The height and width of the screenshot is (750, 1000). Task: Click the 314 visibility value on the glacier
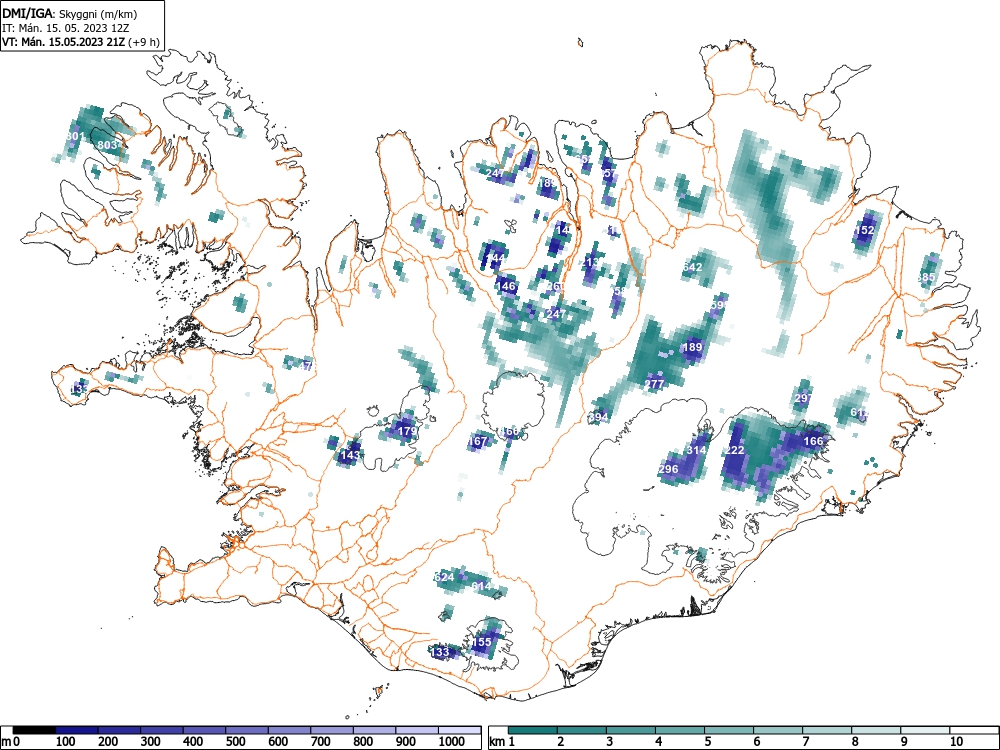click(696, 450)
